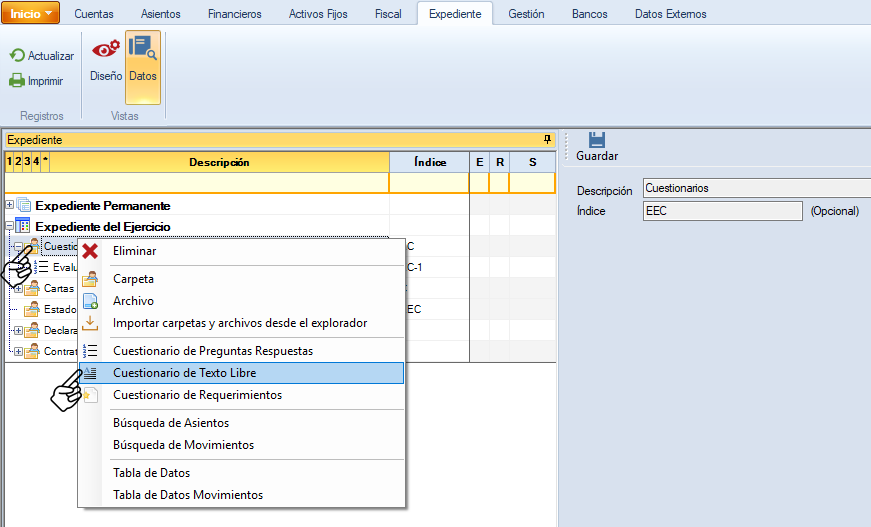Choose Búsqueda de Asientos option
Screen dimensions: 871x527
(171, 423)
